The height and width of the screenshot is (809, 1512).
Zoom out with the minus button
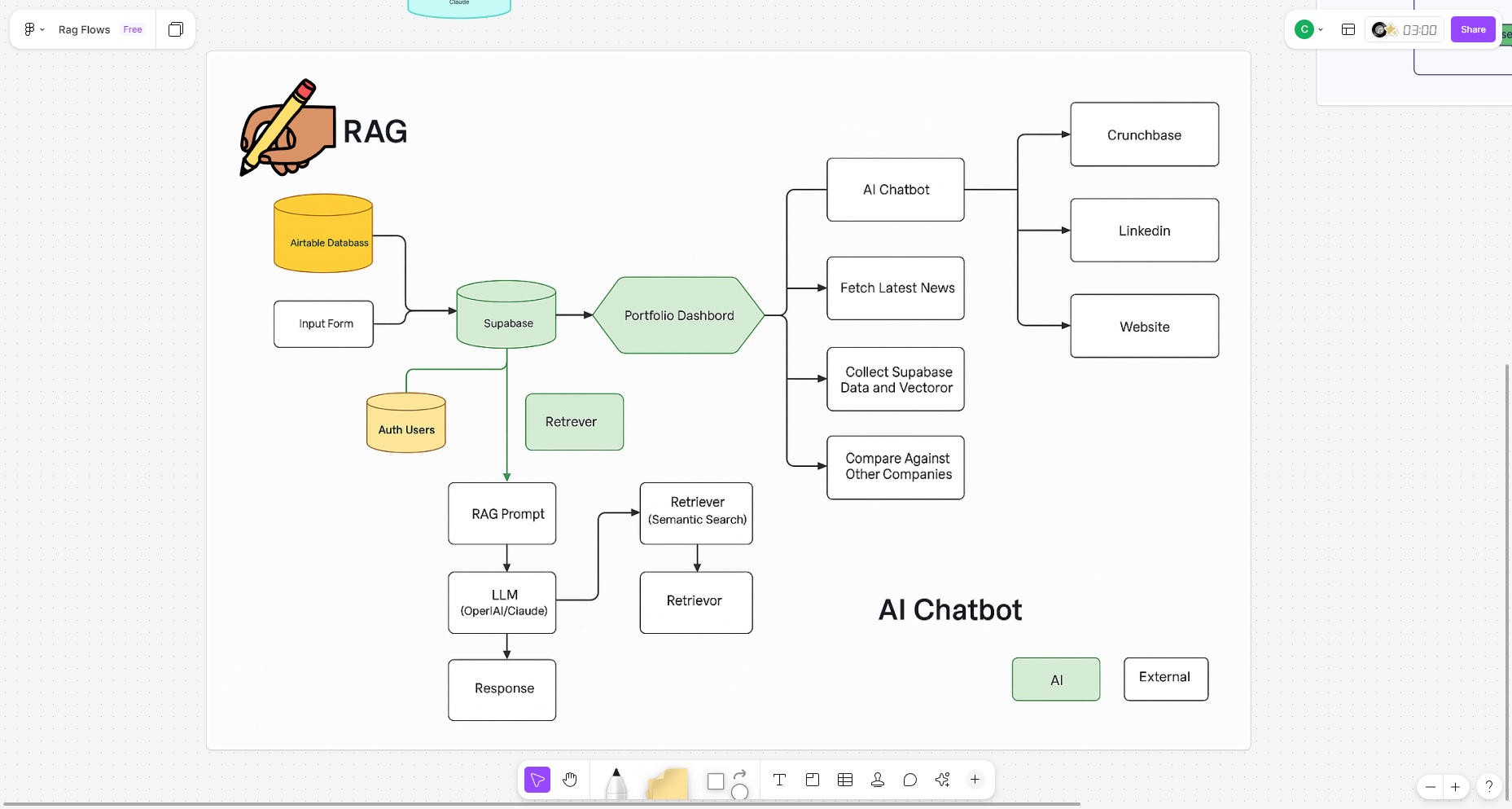pyautogui.click(x=1431, y=786)
